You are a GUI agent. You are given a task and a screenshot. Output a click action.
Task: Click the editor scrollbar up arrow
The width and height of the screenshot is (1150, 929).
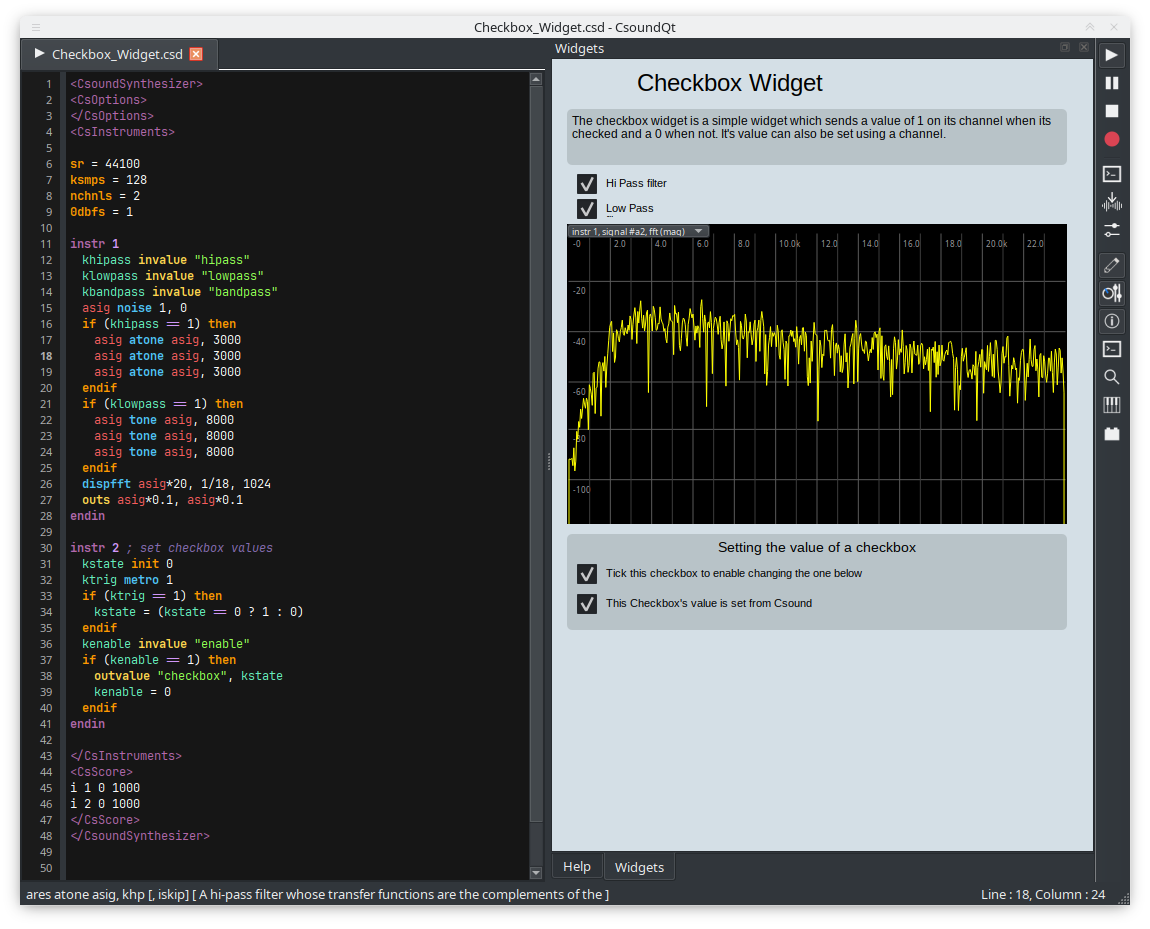[535, 78]
